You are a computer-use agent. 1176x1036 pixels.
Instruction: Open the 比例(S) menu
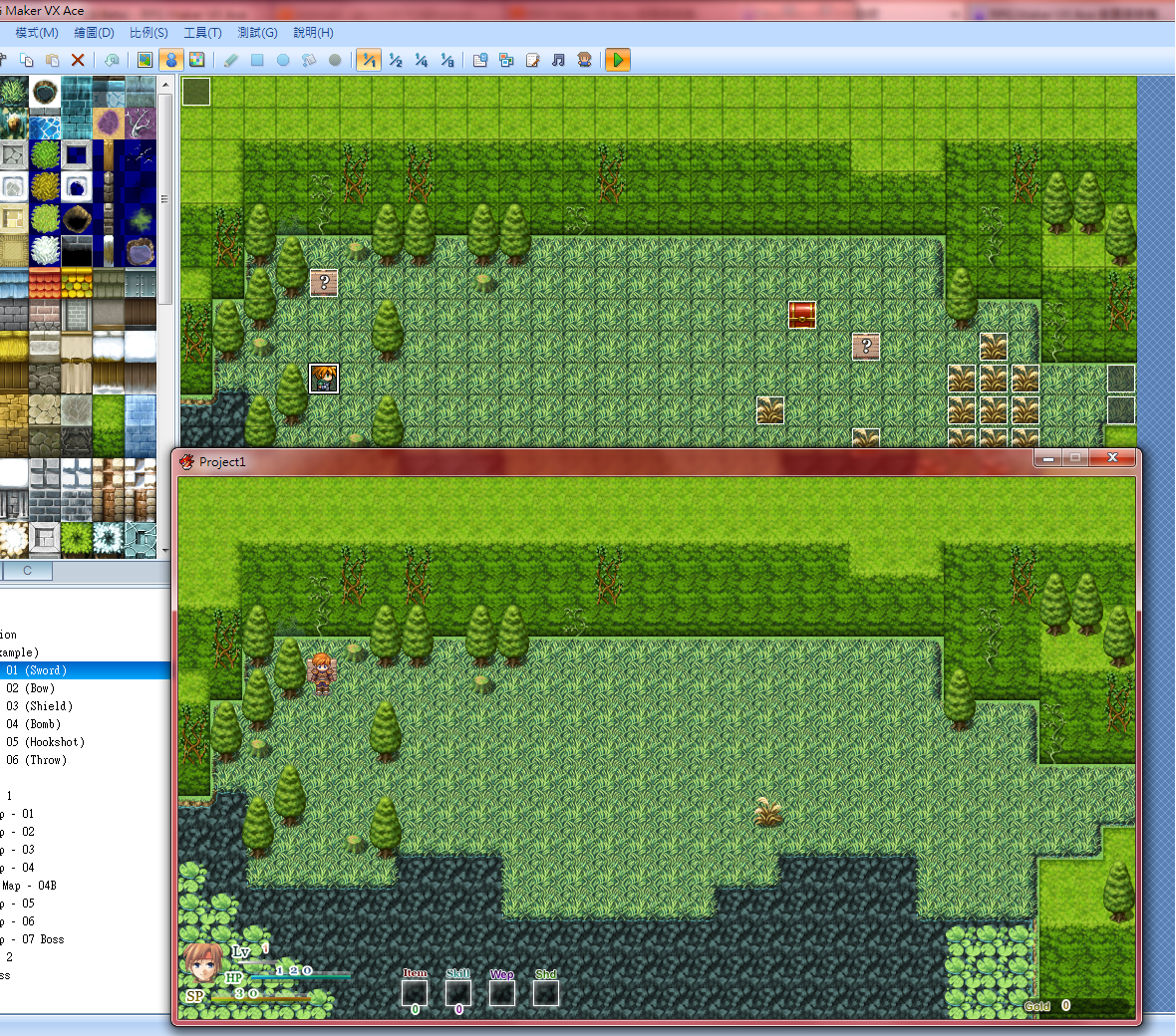click(148, 32)
